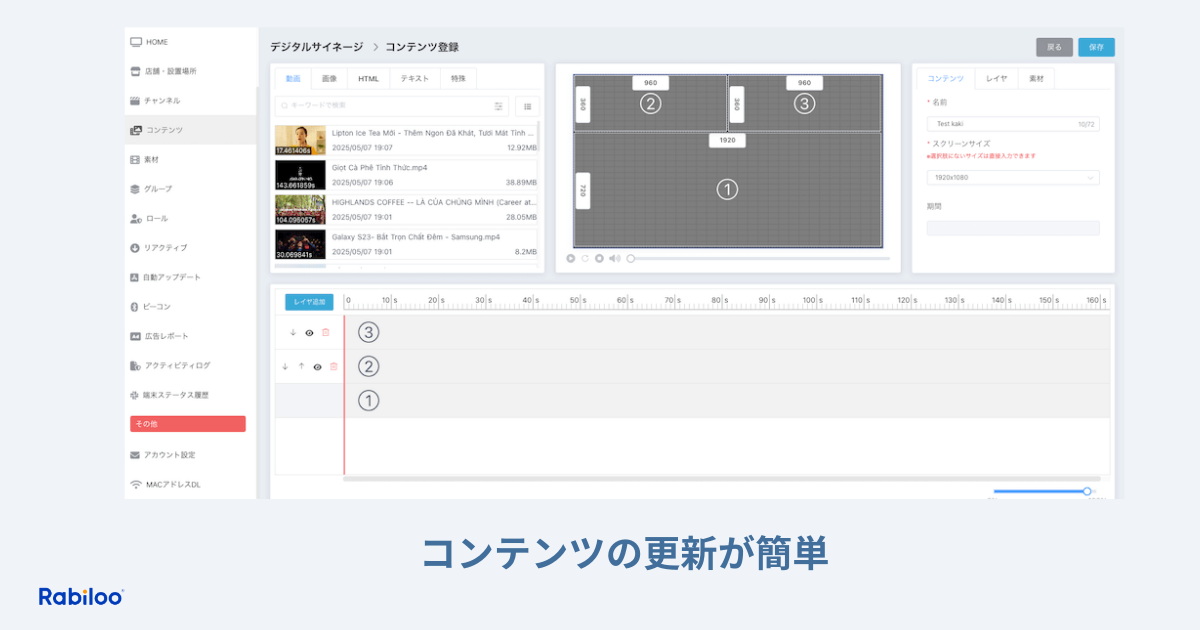Delete layer 3 with its trash icon
Viewport: 1200px width, 630px height.
pyautogui.click(x=326, y=332)
